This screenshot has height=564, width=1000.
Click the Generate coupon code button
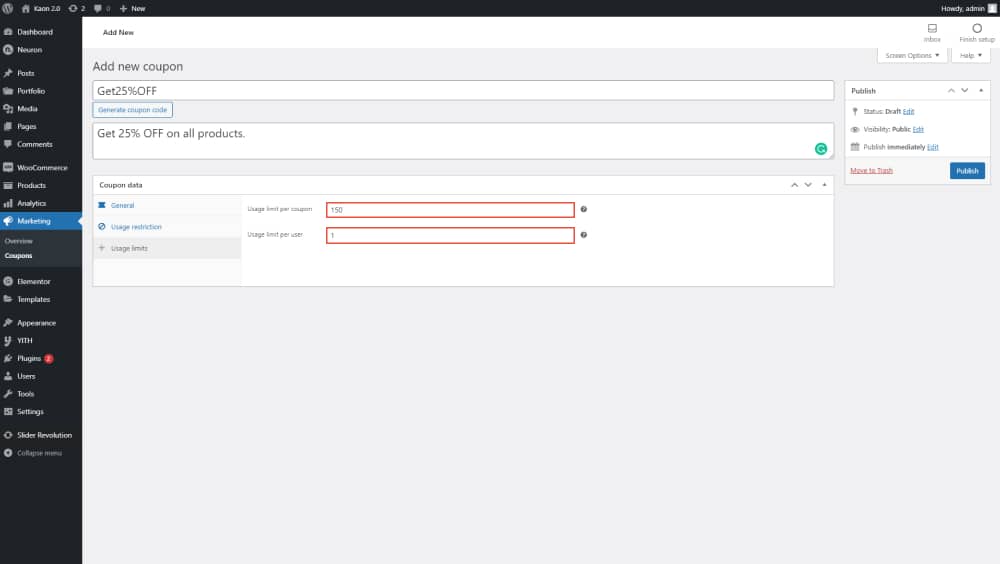click(x=133, y=109)
